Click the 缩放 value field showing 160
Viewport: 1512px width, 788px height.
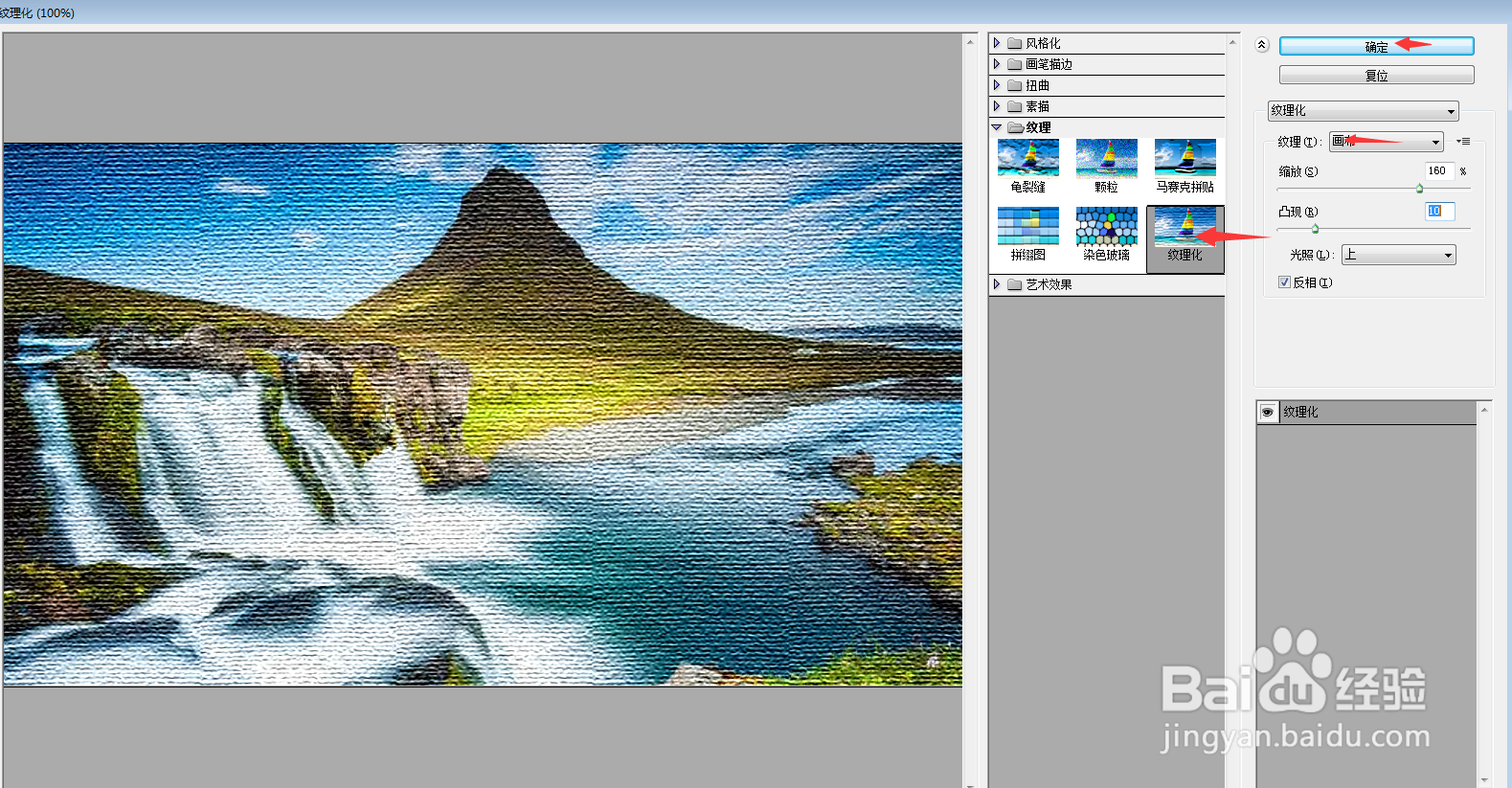1439,171
